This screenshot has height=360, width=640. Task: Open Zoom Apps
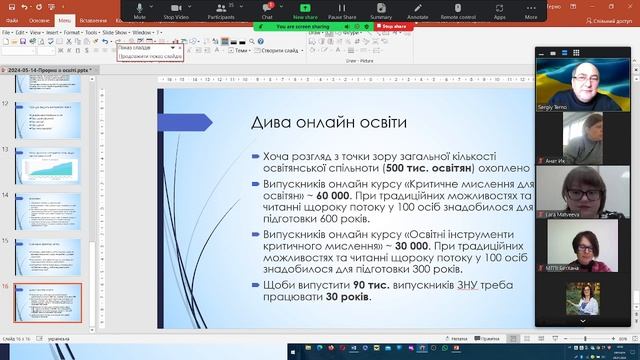pos(499,11)
